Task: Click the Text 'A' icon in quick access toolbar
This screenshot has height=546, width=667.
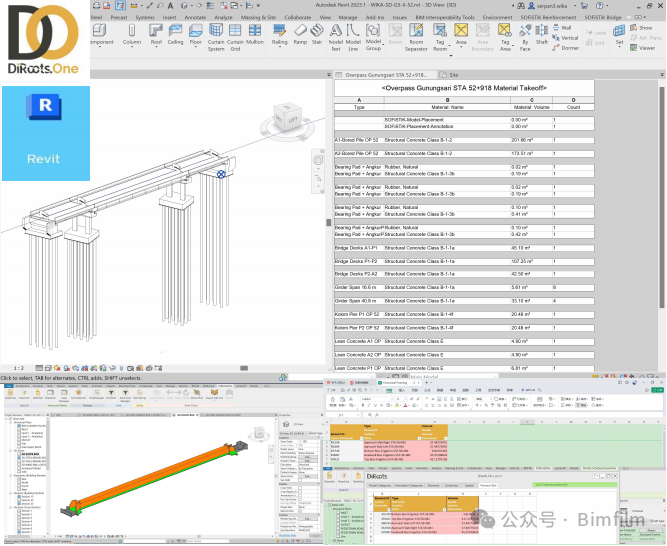Action: click(170, 6)
